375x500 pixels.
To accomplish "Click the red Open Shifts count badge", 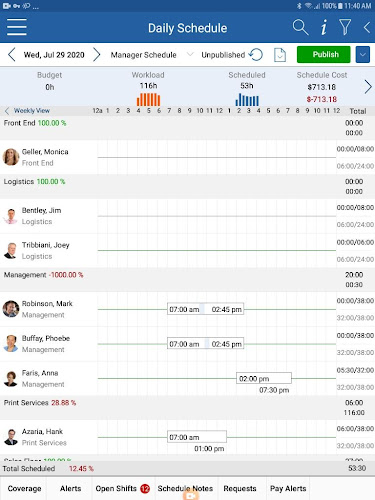I will click(x=145, y=489).
